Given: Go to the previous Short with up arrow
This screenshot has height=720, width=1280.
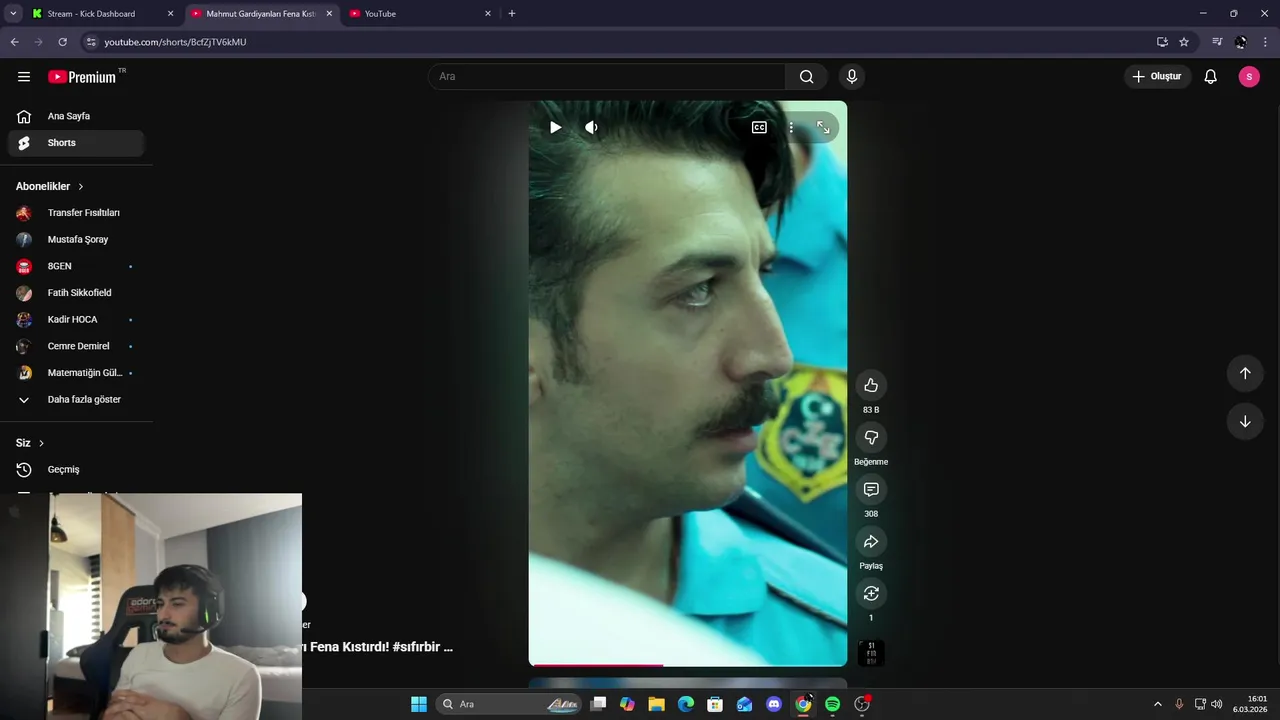Looking at the screenshot, I should click(1245, 373).
